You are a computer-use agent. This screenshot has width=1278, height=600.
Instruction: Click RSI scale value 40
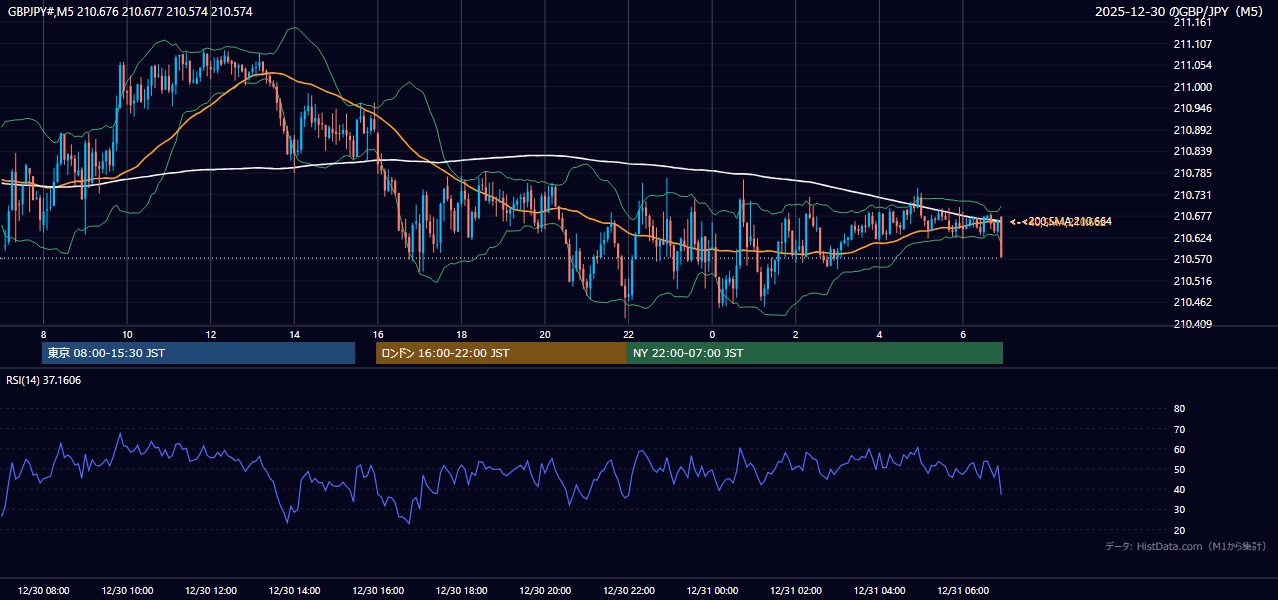click(1179, 489)
